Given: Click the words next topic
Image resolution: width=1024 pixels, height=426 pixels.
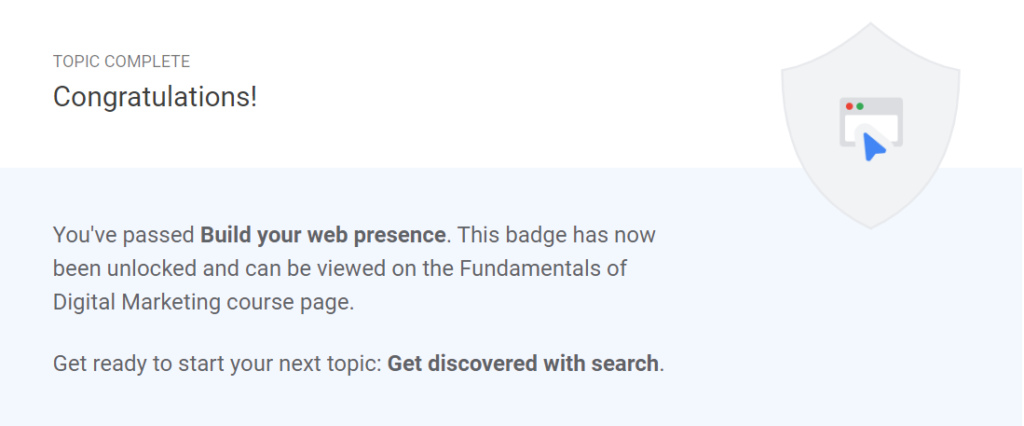Looking at the screenshot, I should pos(331,363).
